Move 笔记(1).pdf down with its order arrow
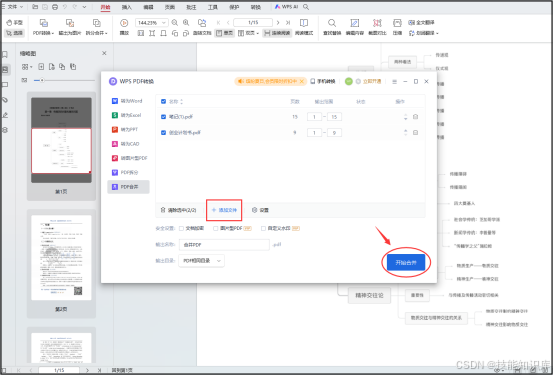This screenshot has height=376, width=554. (405, 119)
